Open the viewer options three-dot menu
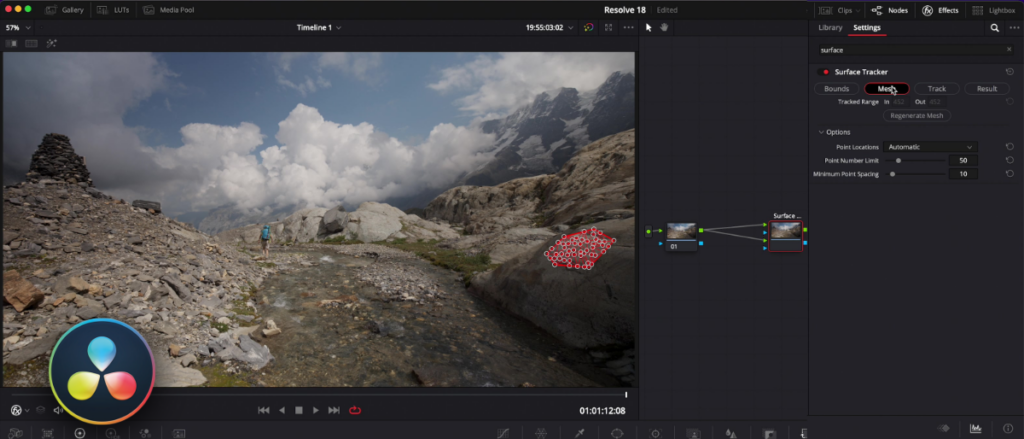The width and height of the screenshot is (1024, 439). [628, 27]
